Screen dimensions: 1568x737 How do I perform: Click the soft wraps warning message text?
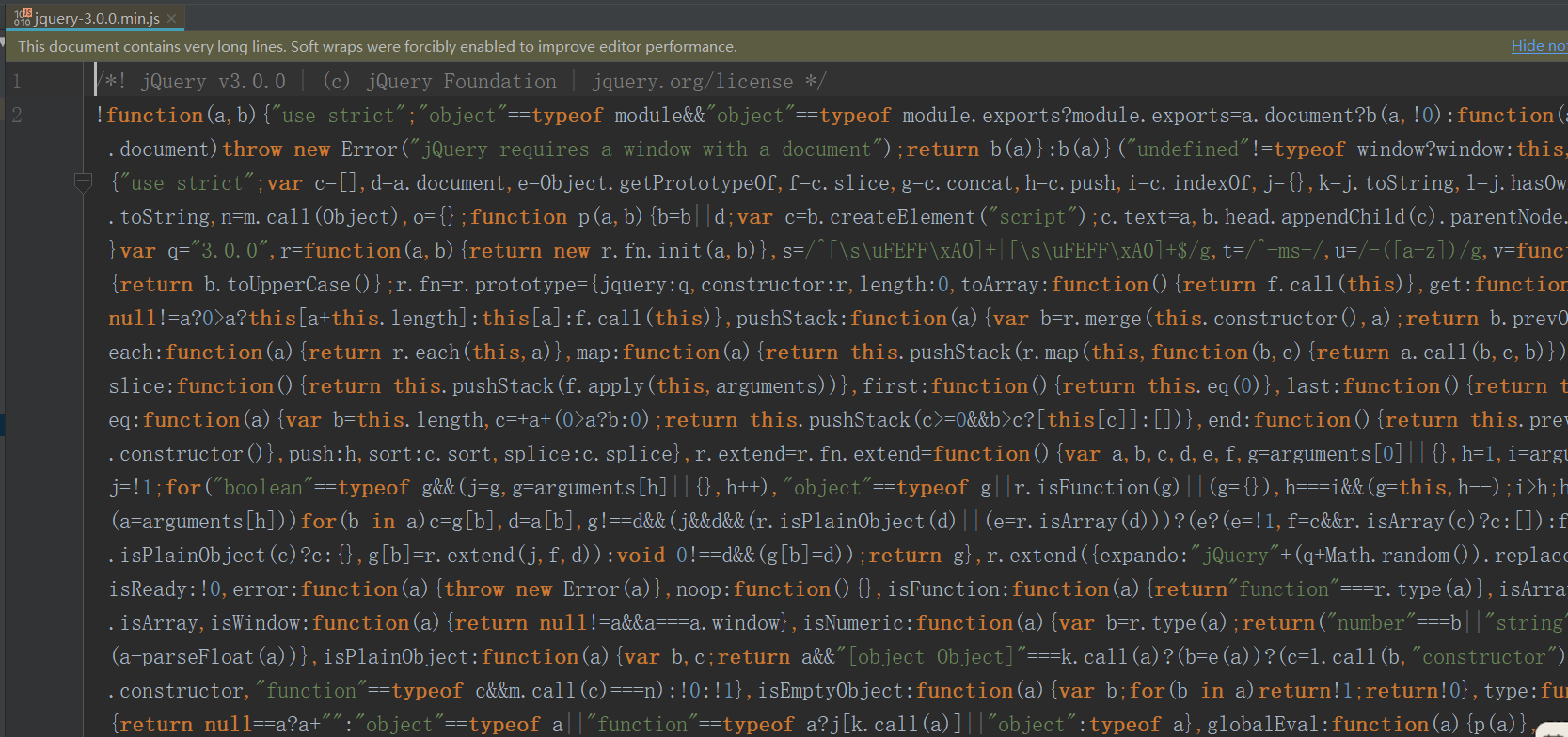click(376, 46)
